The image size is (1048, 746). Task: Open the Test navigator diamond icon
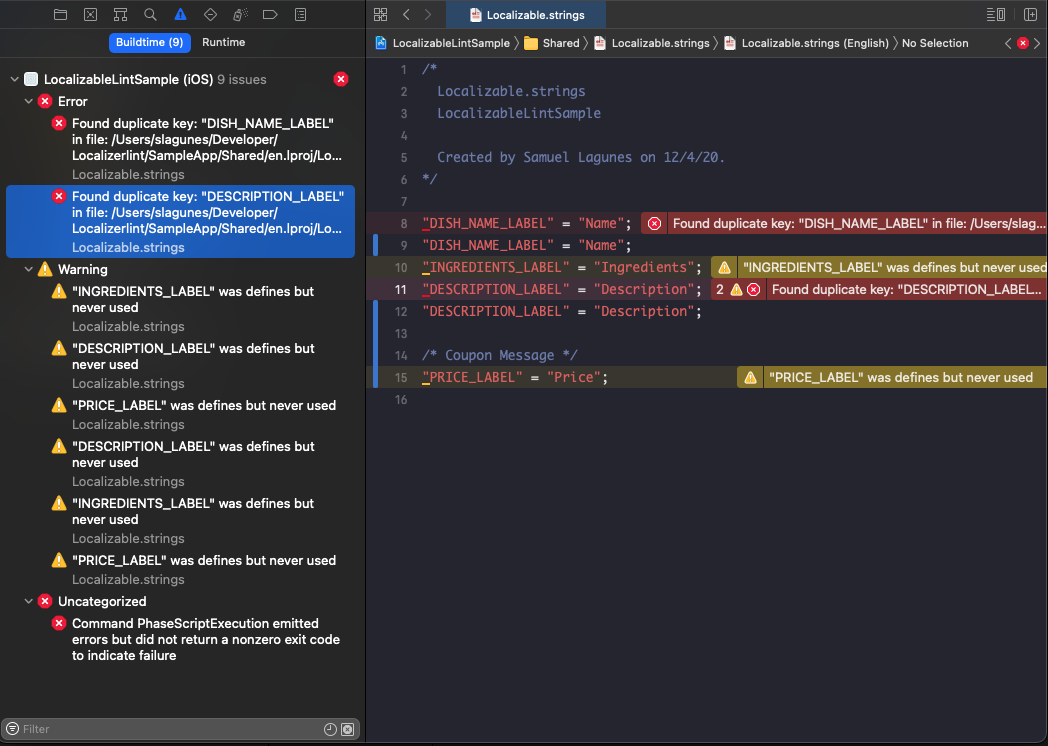[x=210, y=14]
